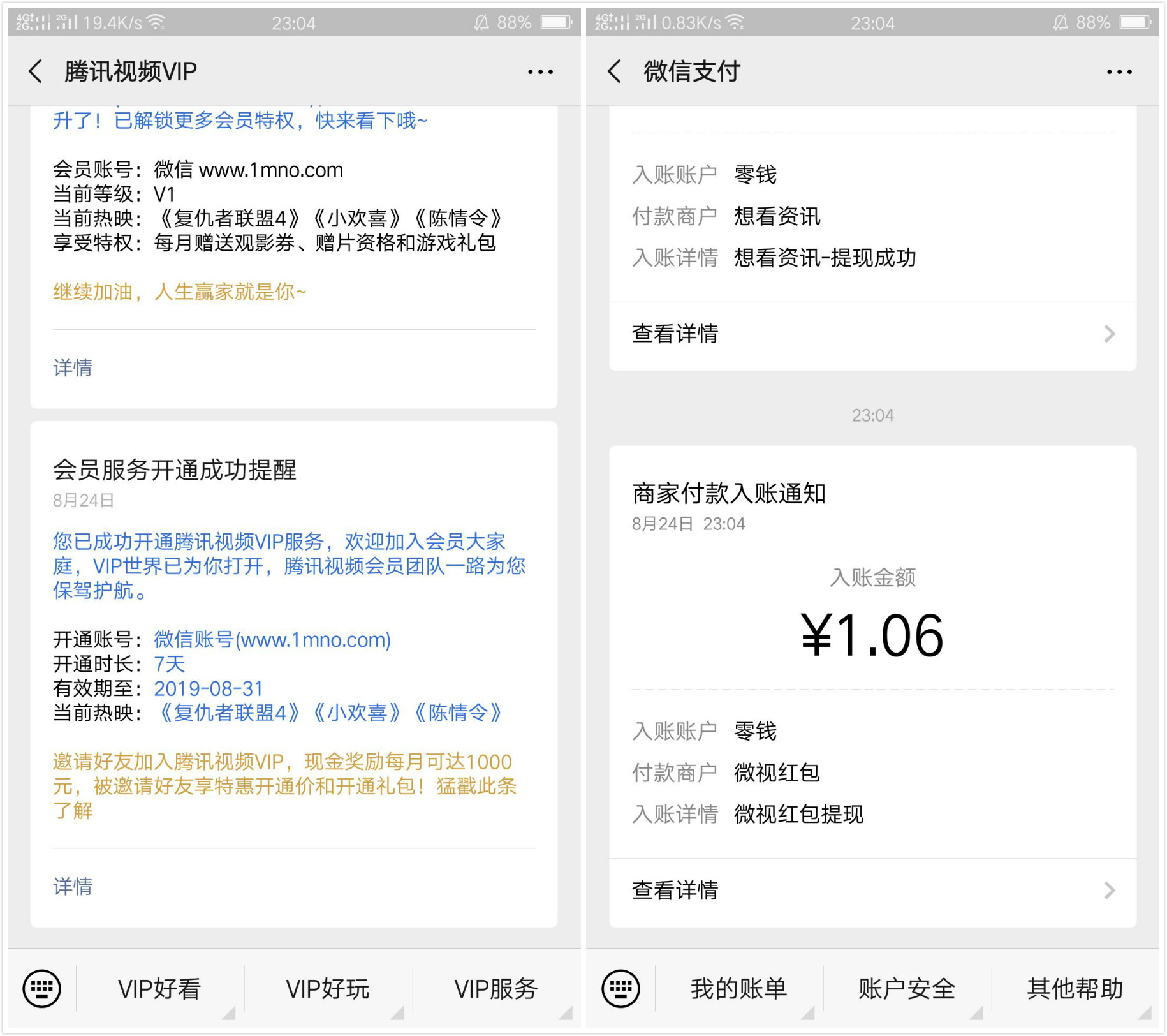Screen dimensions: 1167x1036
Task: Switch to keyboard input in 腾讯视频VIP
Action: (x=42, y=989)
